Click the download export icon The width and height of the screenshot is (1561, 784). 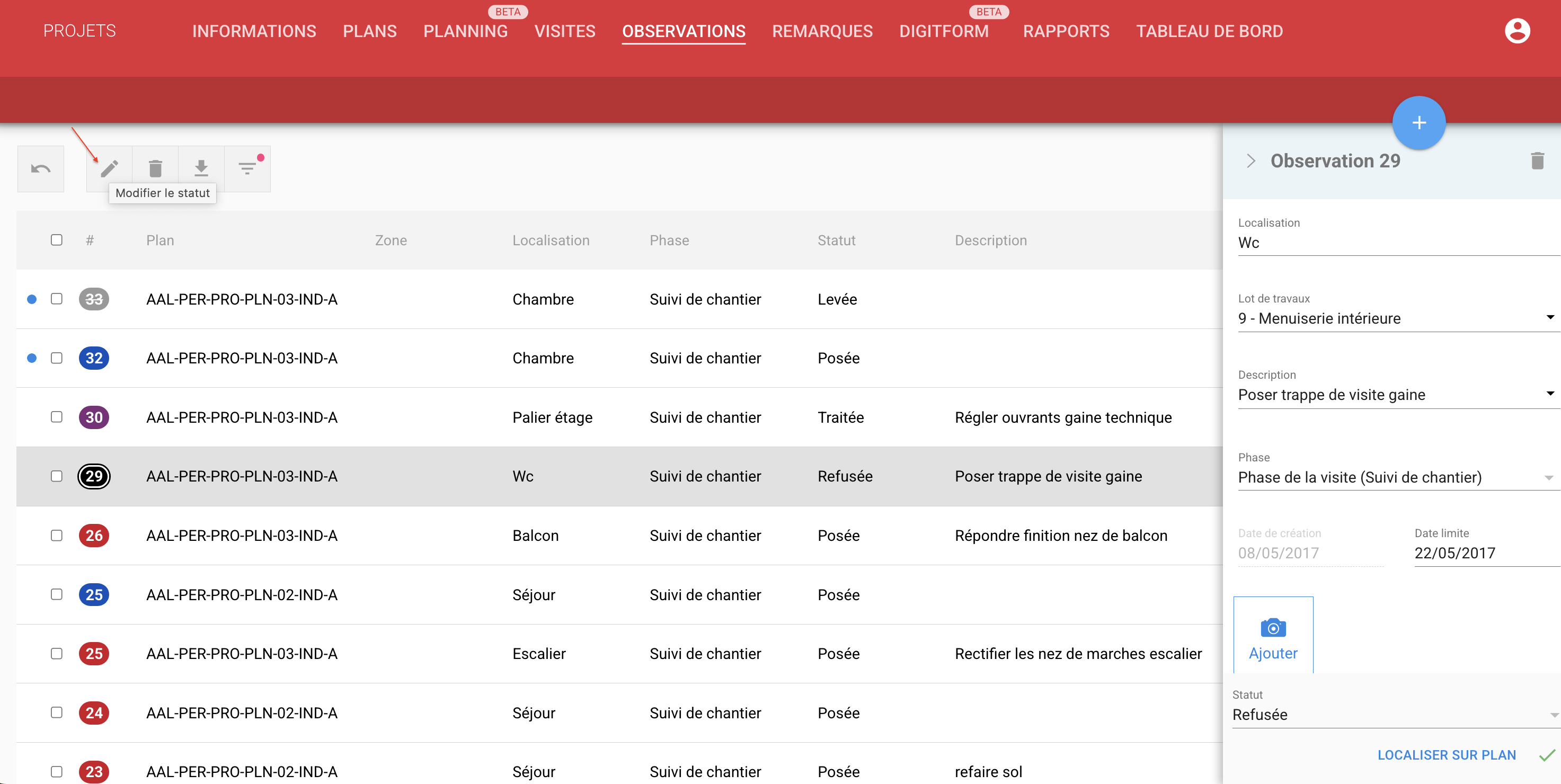[201, 168]
